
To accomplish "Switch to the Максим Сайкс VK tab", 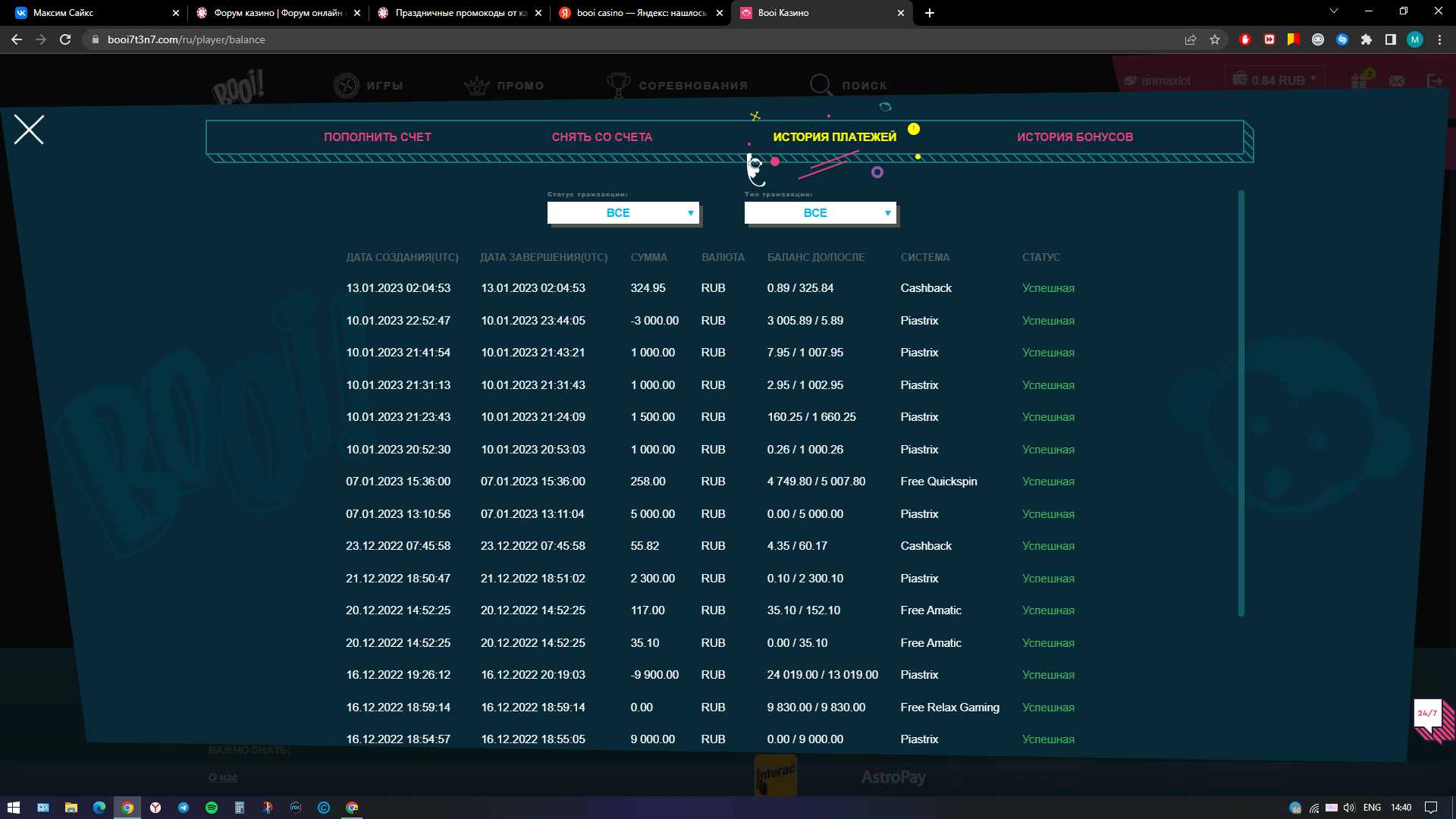I will pos(91,13).
